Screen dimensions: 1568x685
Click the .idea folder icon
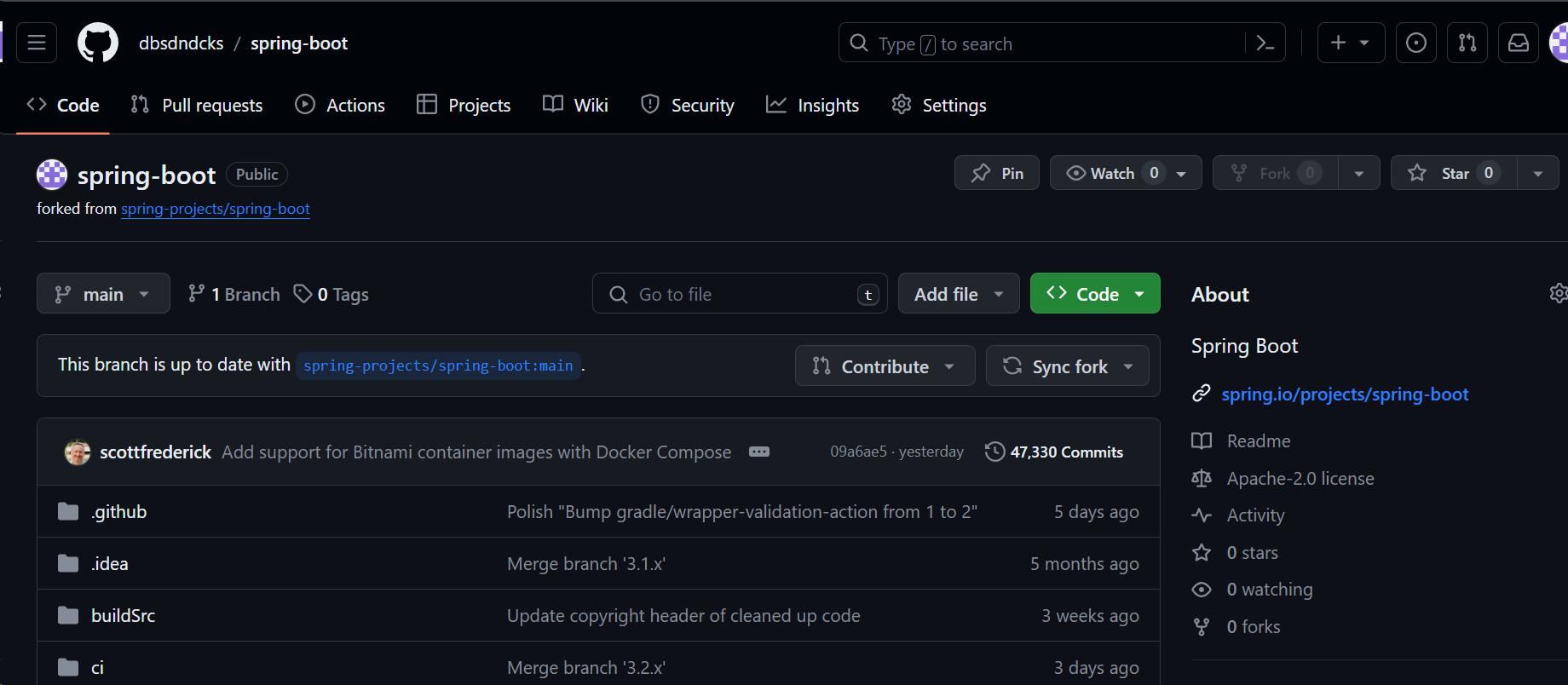[68, 563]
